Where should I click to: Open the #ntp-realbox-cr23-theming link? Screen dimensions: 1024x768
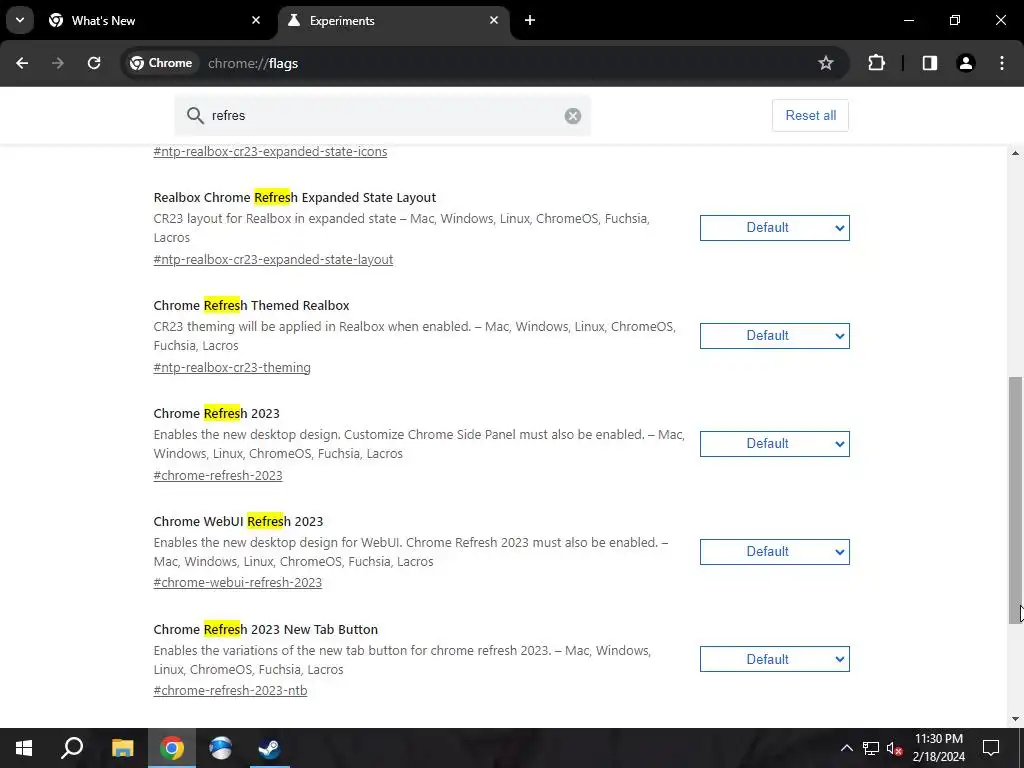click(232, 367)
